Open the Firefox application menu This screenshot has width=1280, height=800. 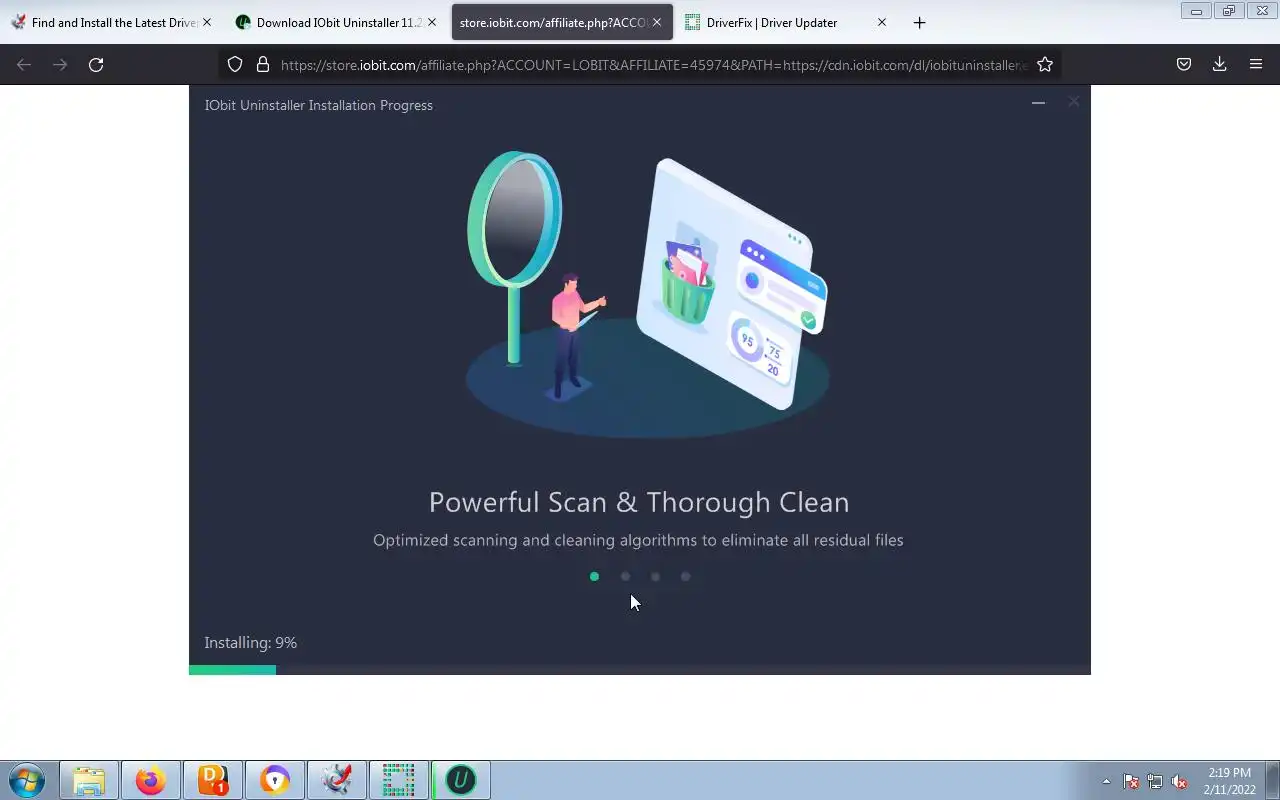[x=1256, y=65]
